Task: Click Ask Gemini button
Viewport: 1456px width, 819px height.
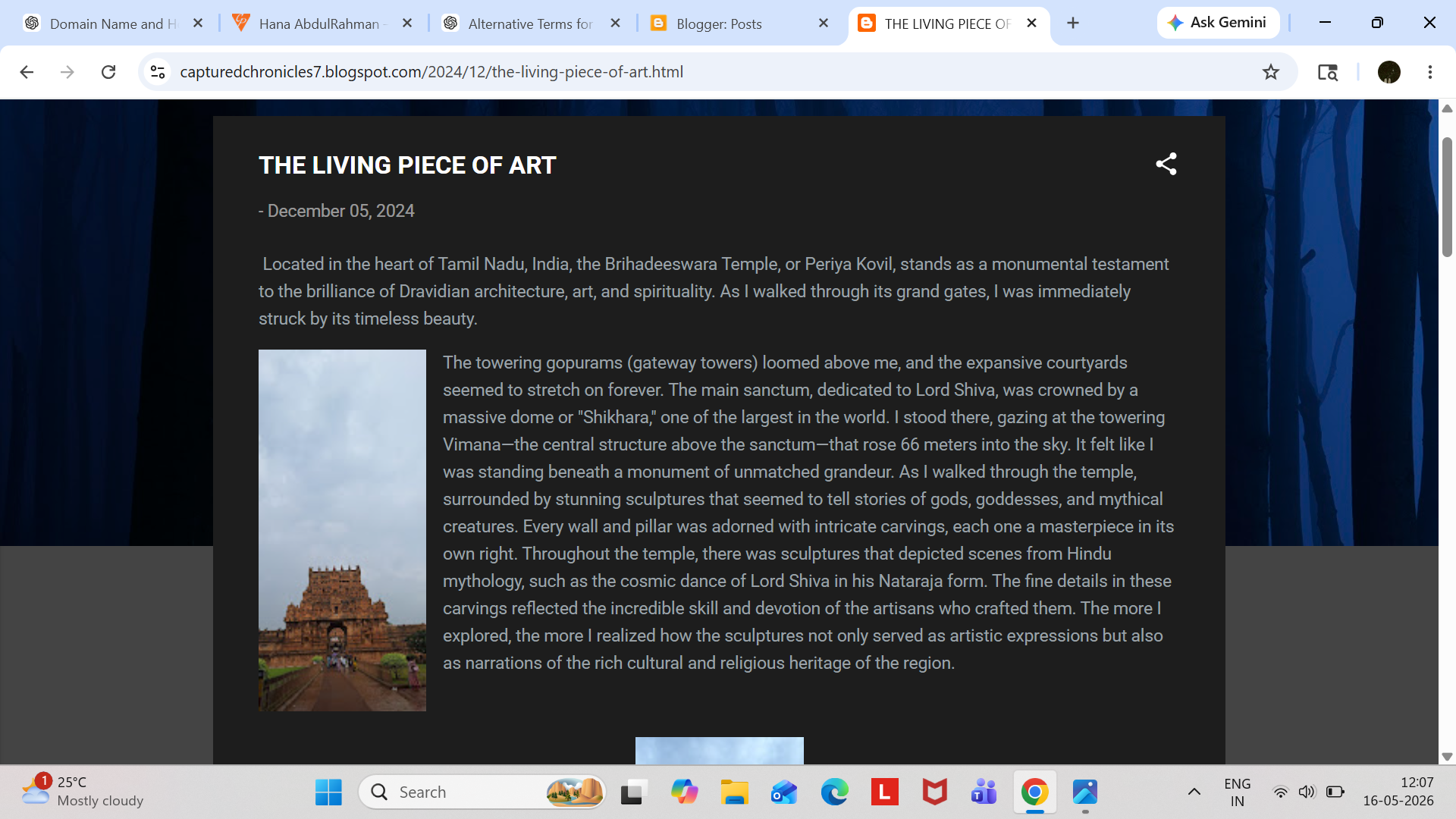Action: pos(1218,23)
